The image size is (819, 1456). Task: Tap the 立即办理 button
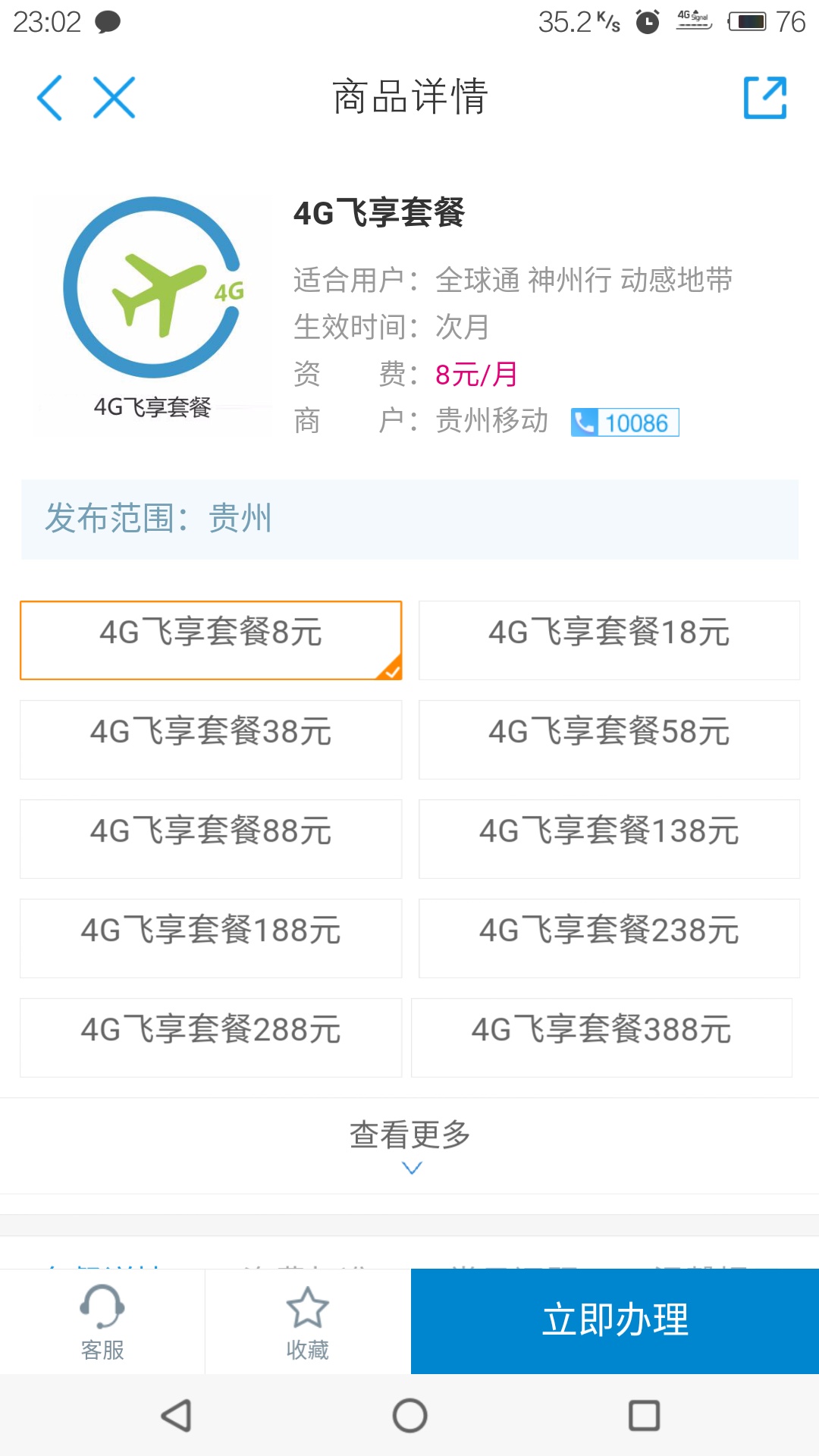[615, 1321]
